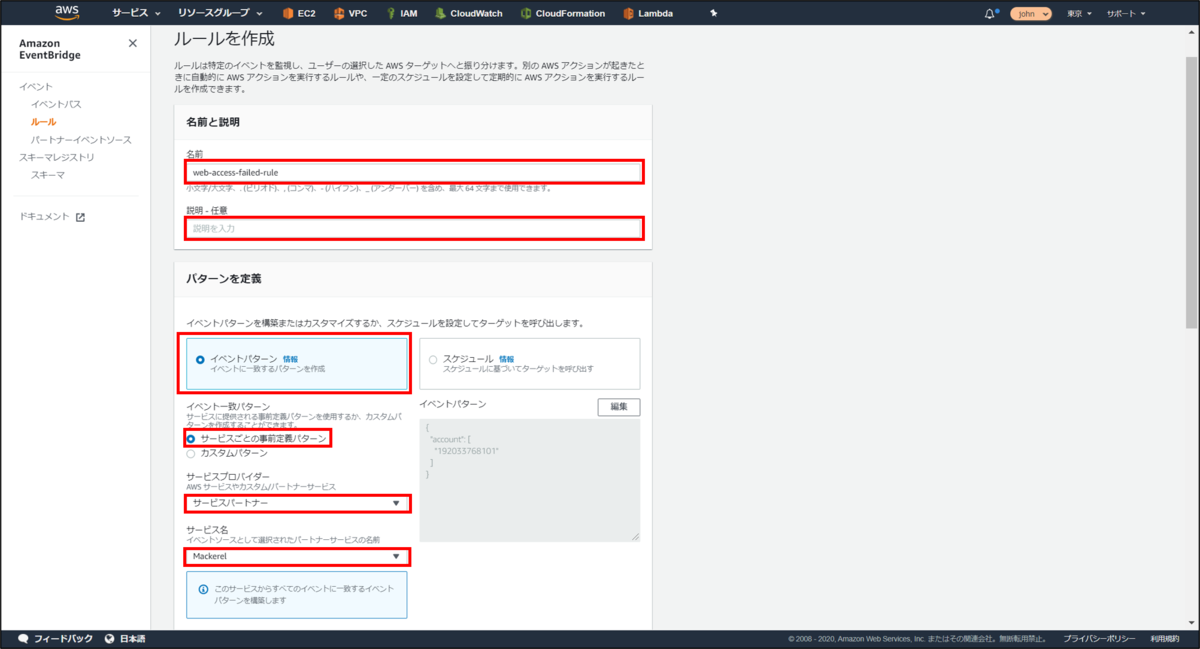
Task: Open the サービス menu in the navigation bar
Action: [x=128, y=13]
